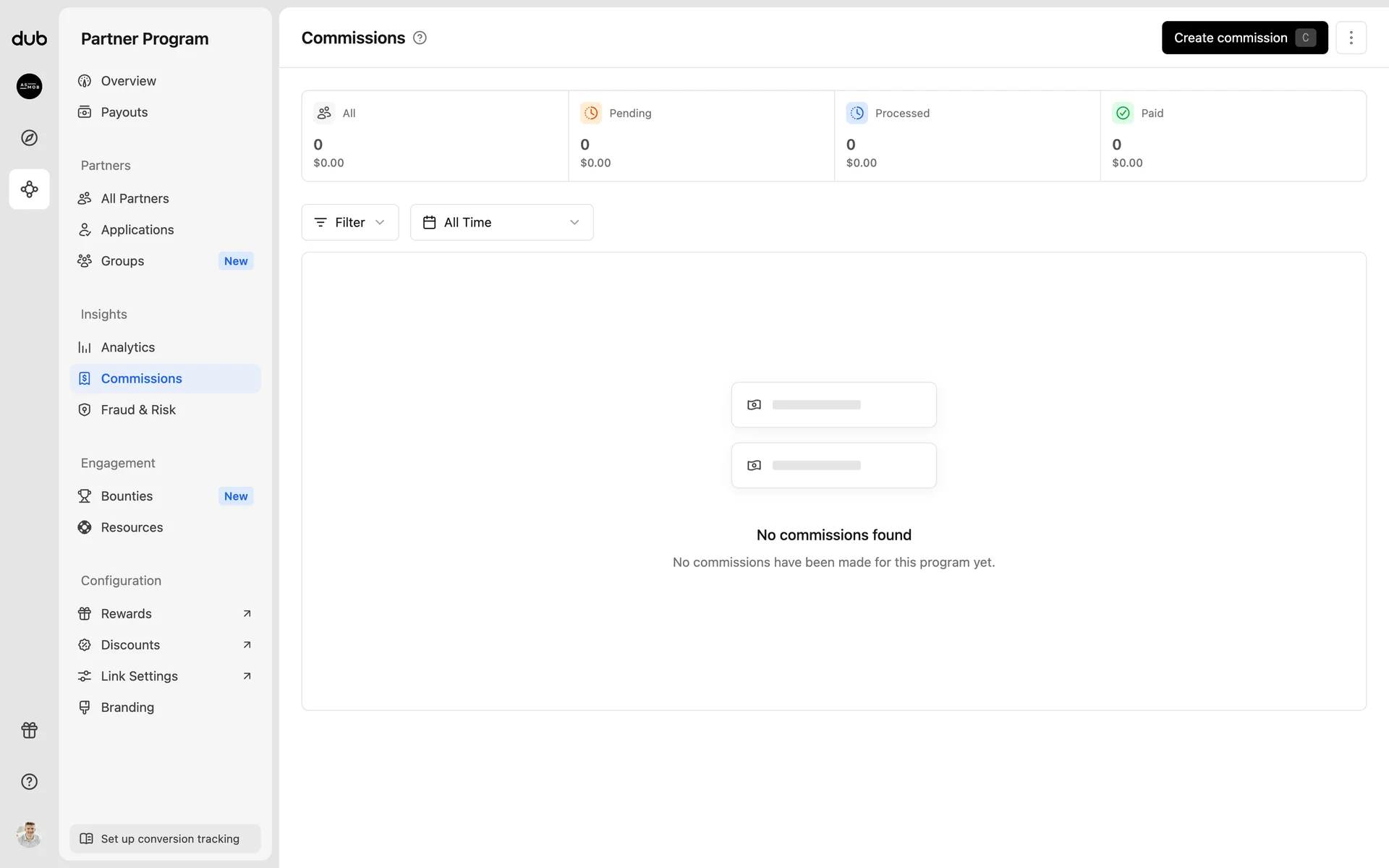
Task: Select the partner program network icon
Action: pyautogui.click(x=29, y=190)
